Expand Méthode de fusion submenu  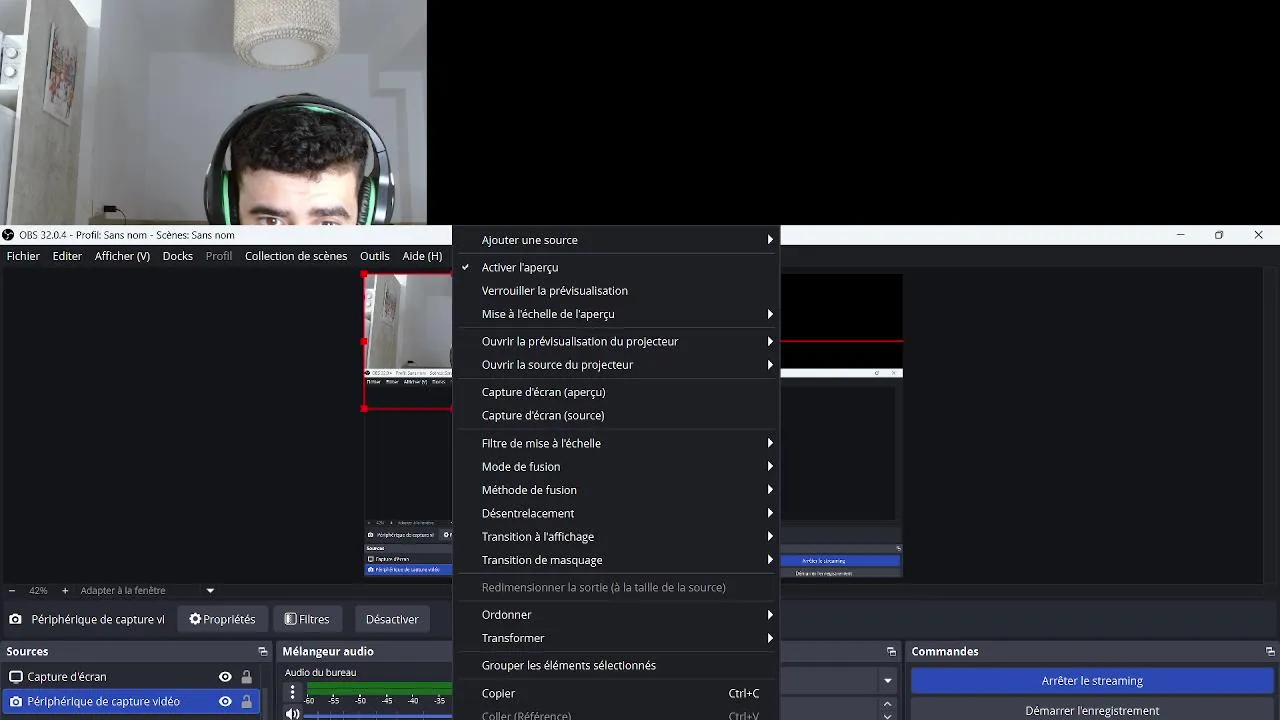pyautogui.click(x=616, y=490)
